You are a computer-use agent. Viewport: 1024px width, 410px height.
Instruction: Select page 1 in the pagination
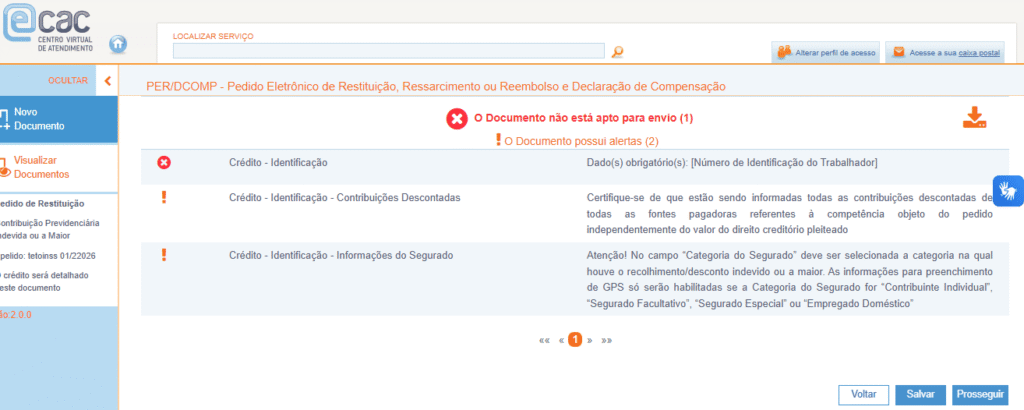[575, 340]
